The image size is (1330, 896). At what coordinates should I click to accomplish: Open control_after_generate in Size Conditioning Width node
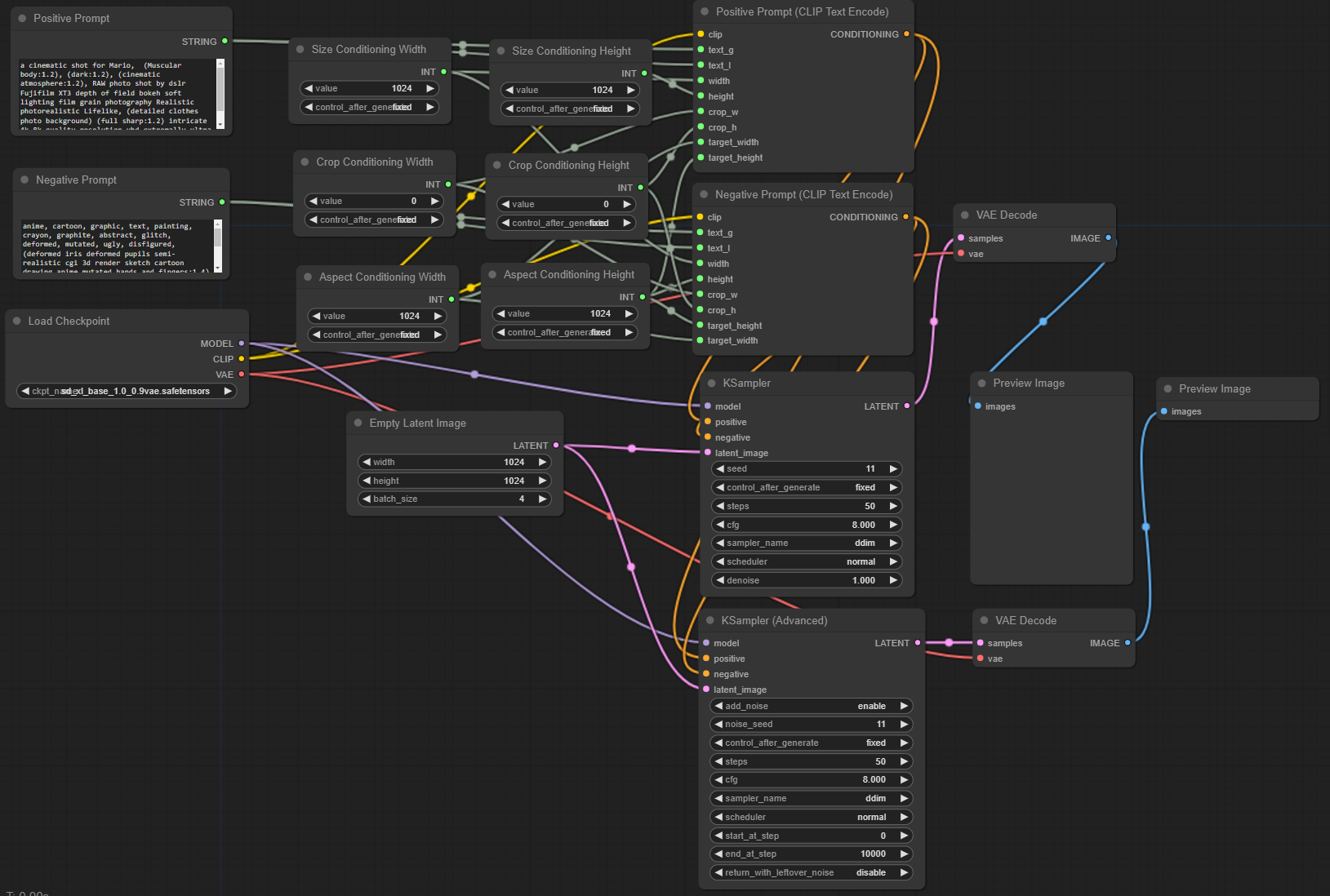click(369, 108)
